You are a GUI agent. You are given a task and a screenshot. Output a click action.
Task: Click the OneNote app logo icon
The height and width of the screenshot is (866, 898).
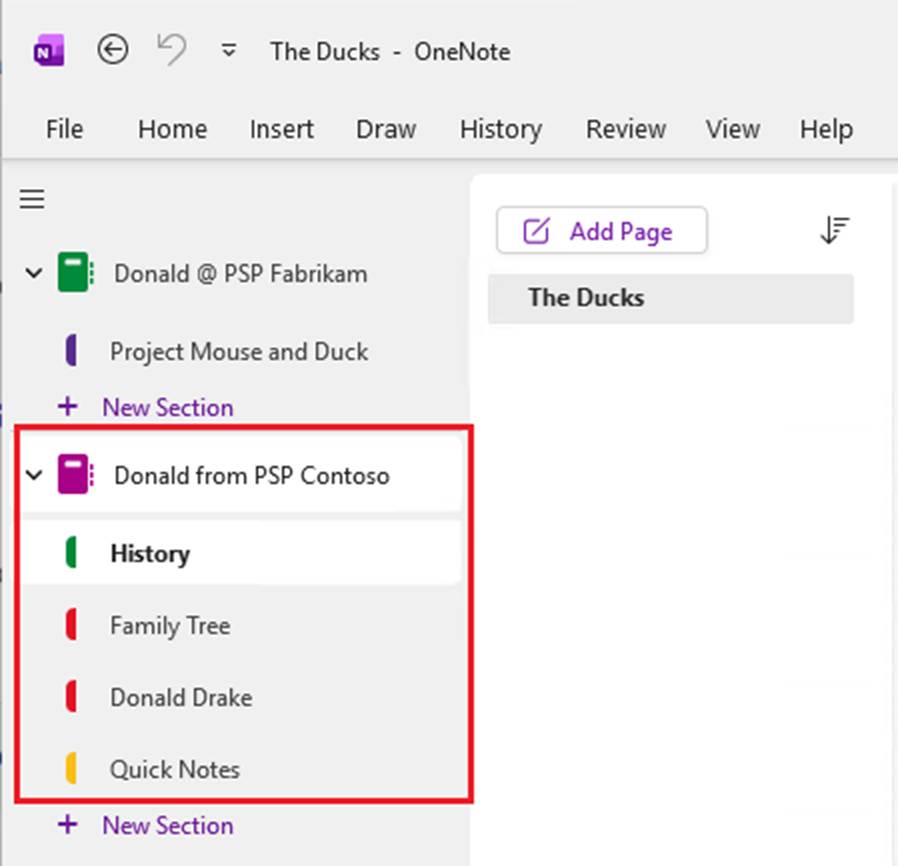point(49,51)
